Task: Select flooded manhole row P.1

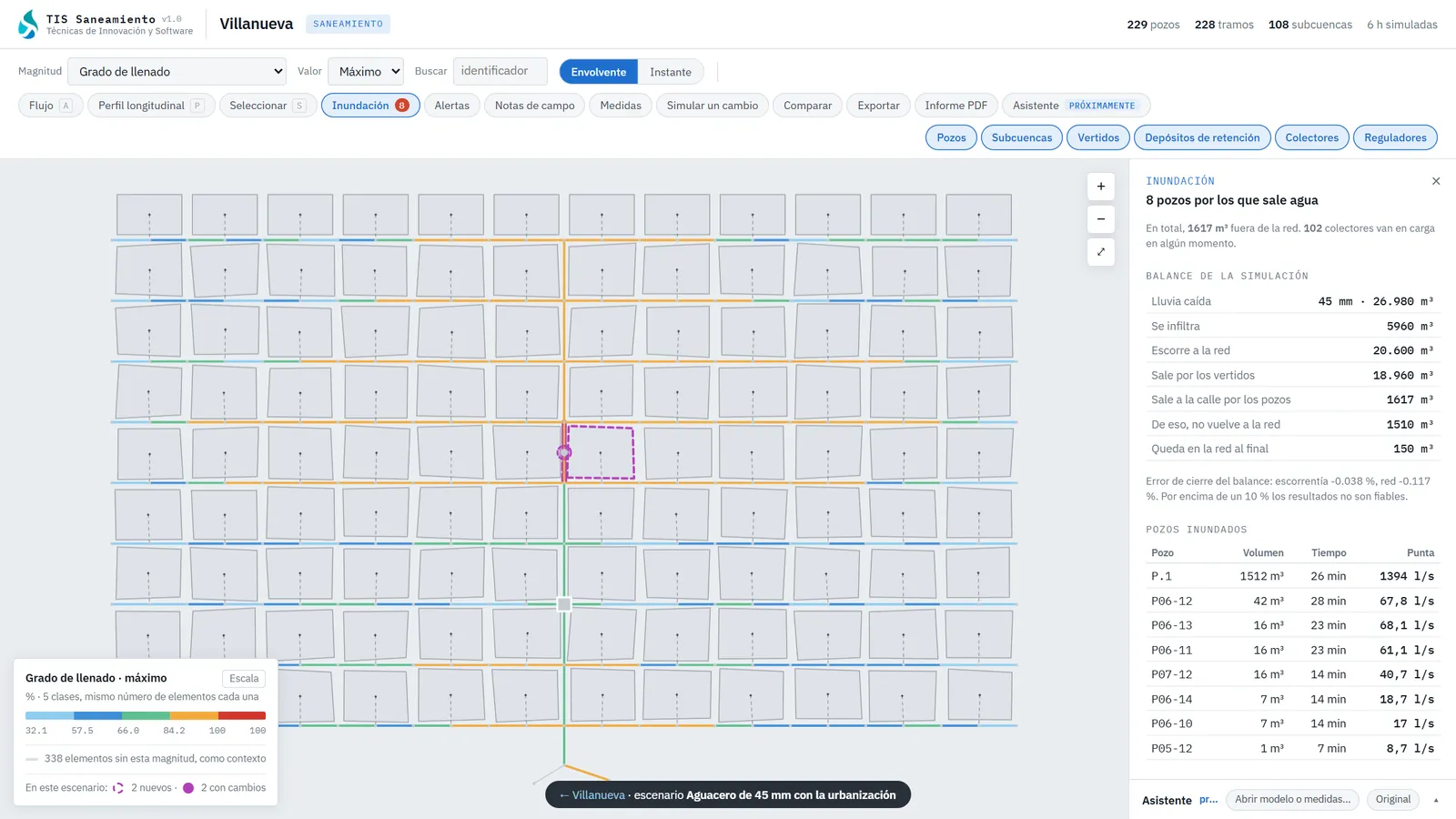Action: click(1292, 576)
